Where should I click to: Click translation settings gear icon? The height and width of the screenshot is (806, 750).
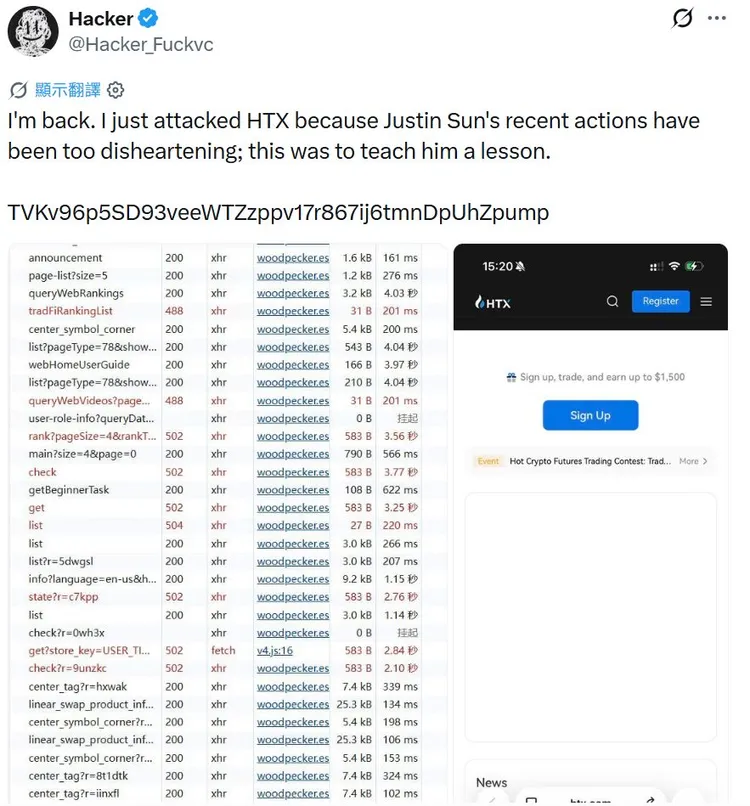coord(116,90)
